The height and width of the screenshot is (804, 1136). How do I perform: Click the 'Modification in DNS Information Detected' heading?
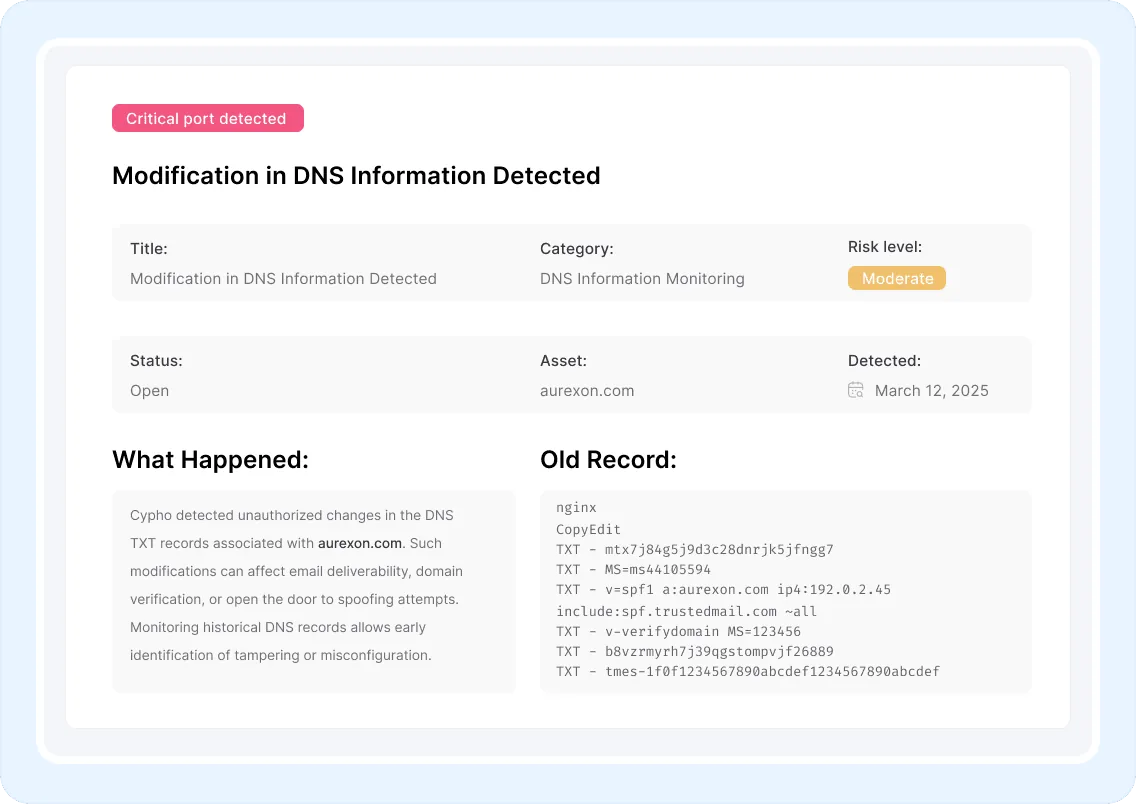pyautogui.click(x=356, y=175)
